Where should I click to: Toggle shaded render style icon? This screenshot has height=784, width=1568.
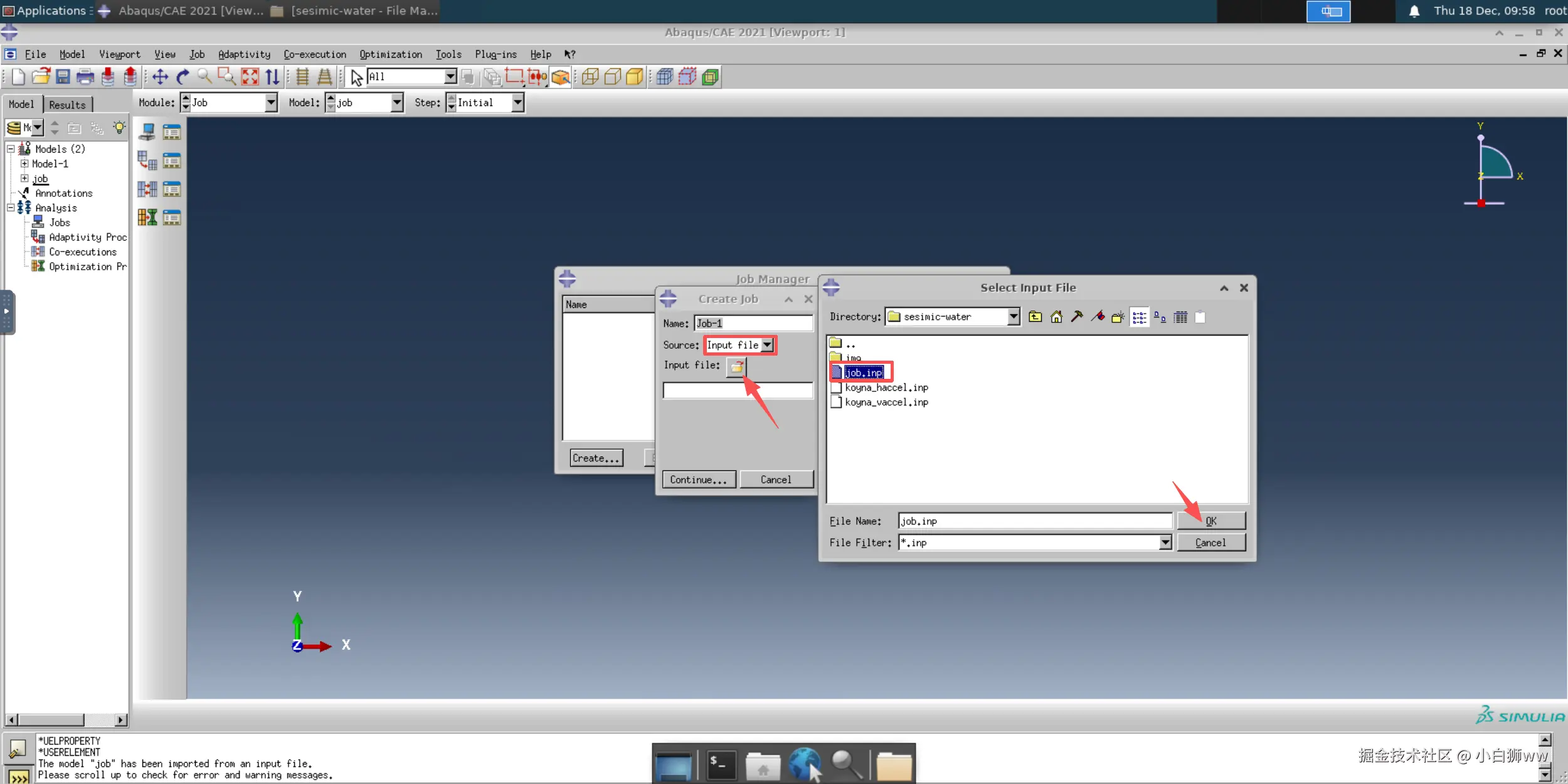(x=635, y=77)
